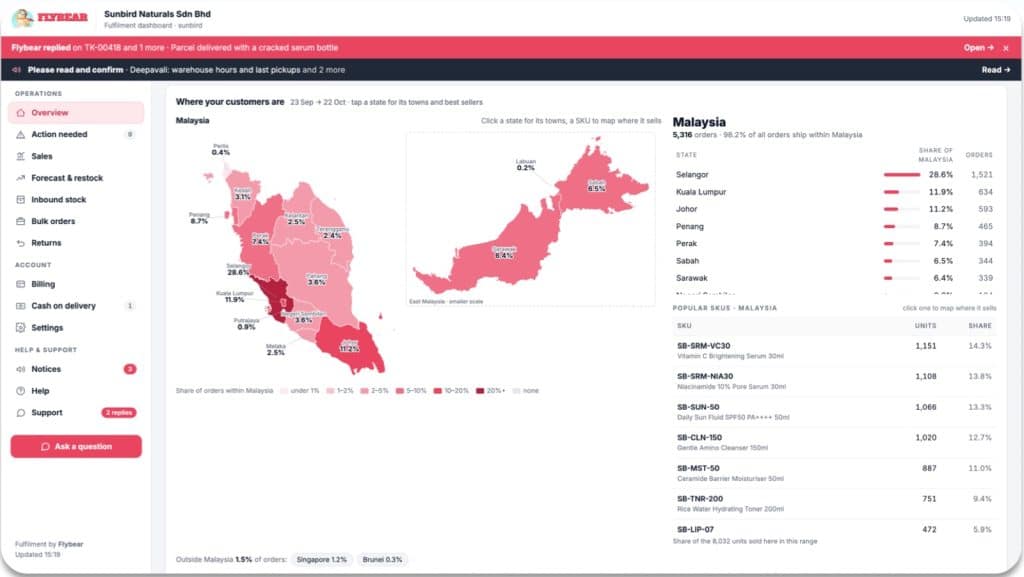Click the Sabah row in state list
Image resolution: width=1024 pixels, height=577 pixels.
tap(834, 260)
